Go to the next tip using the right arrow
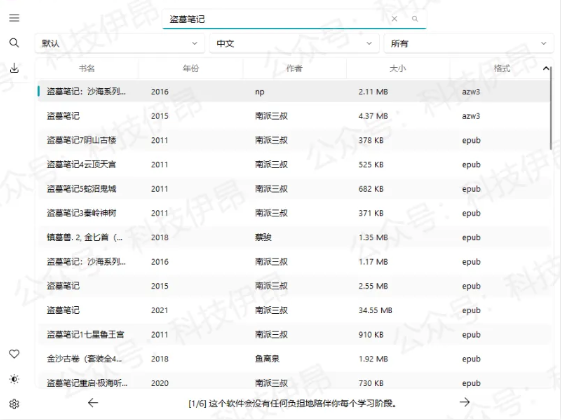561x420 pixels. click(x=464, y=402)
